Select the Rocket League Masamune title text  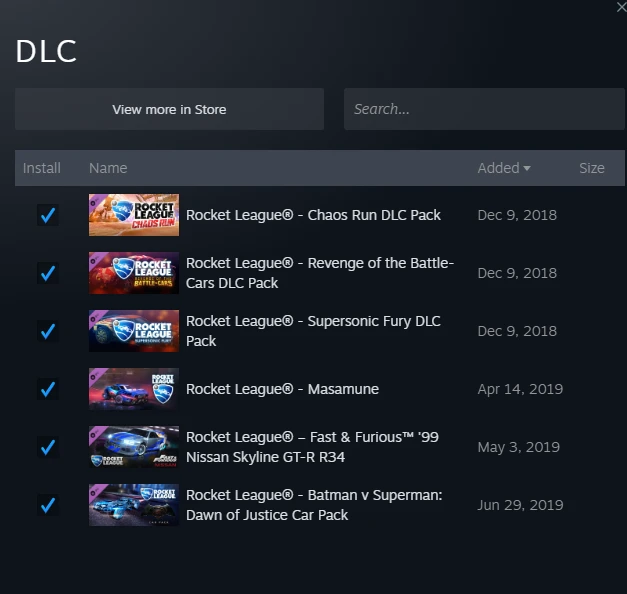(x=282, y=389)
